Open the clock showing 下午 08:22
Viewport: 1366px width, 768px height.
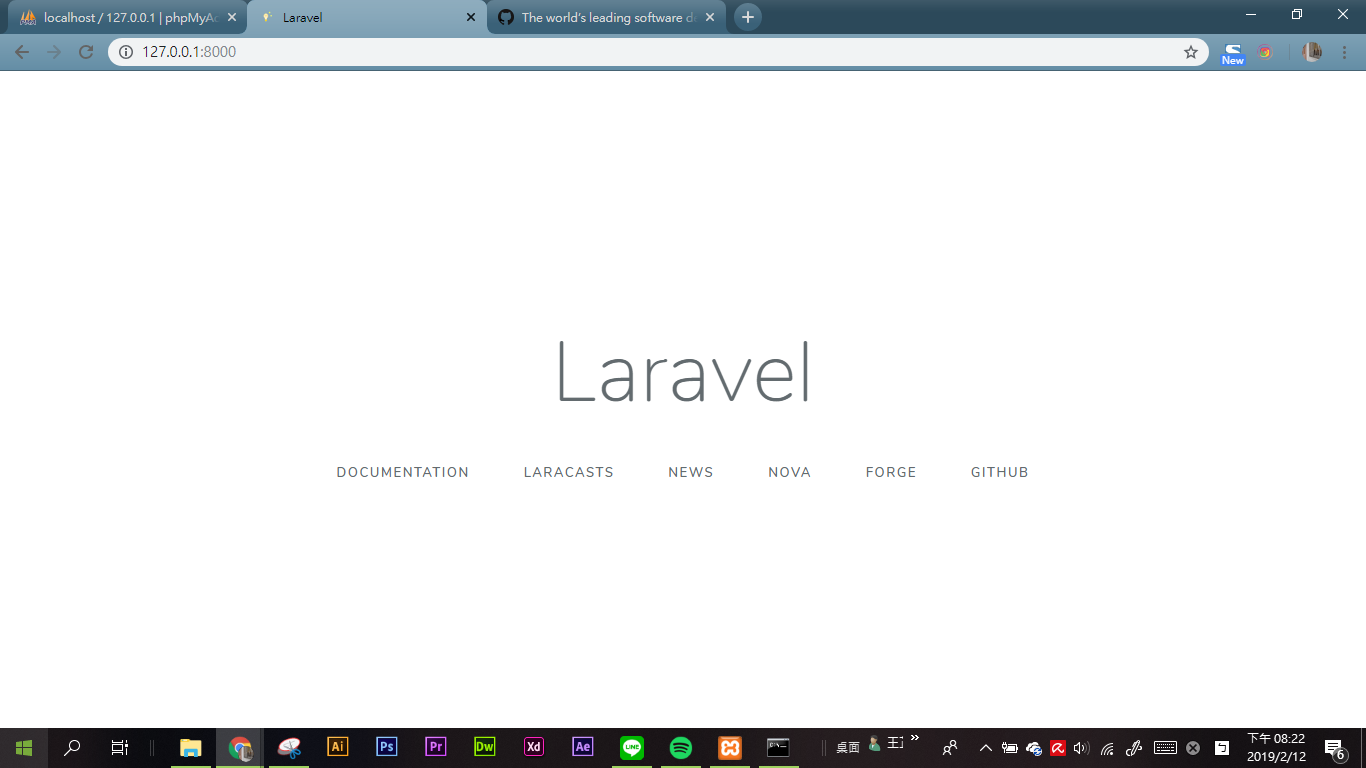1276,748
